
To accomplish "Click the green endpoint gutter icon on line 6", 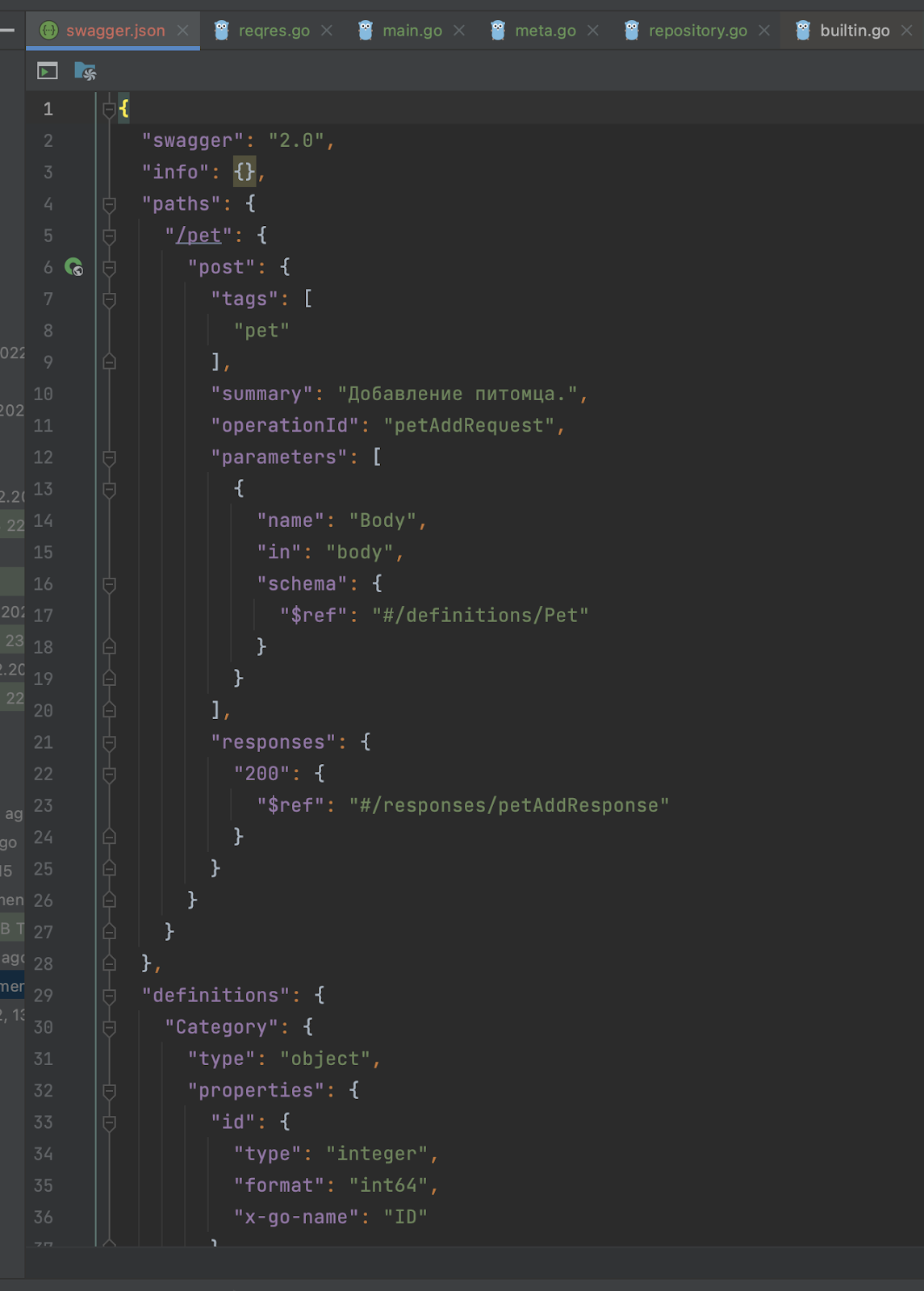I will (73, 267).
